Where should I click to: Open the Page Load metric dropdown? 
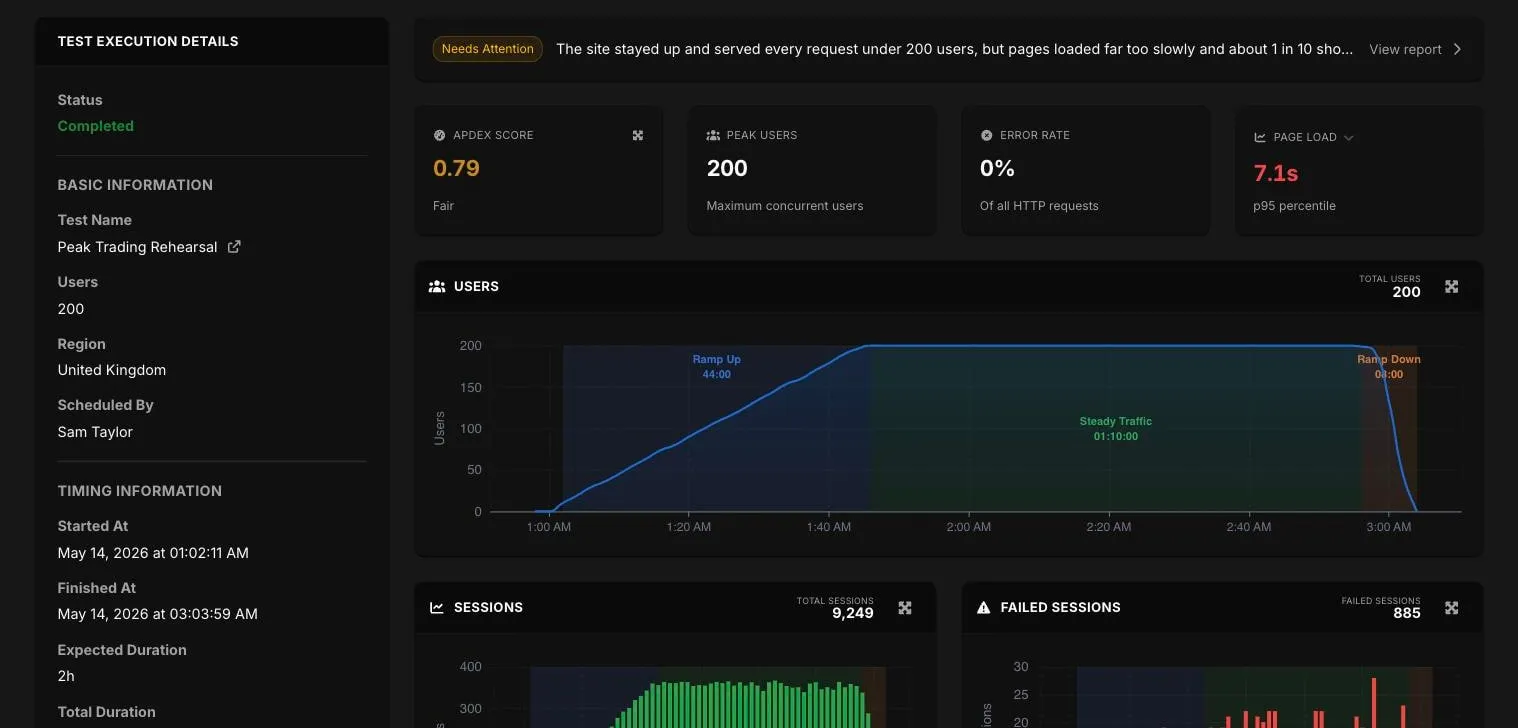coord(1348,138)
